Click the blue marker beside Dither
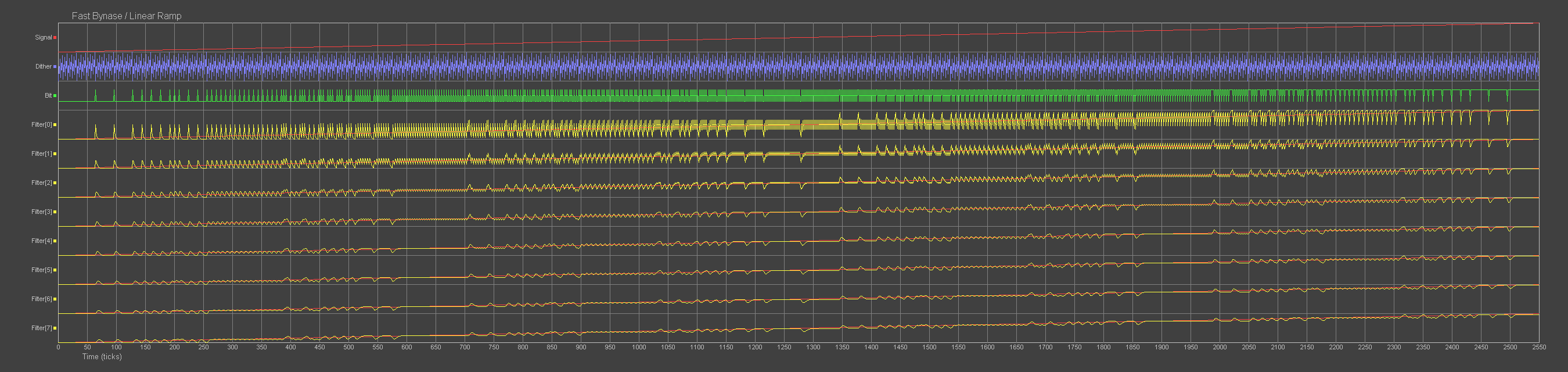This screenshot has height=372, width=1568. click(x=55, y=67)
